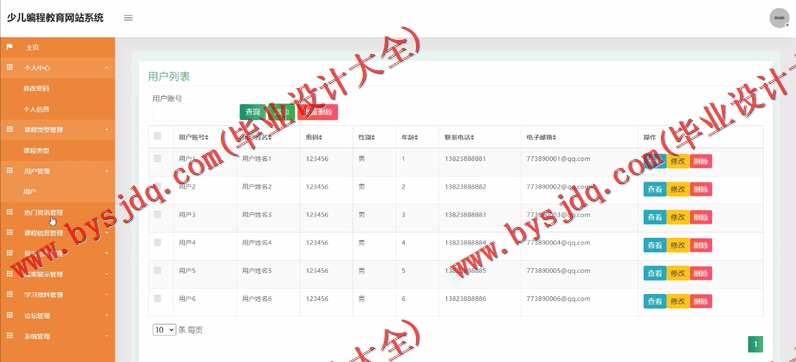Image resolution: width=796 pixels, height=362 pixels.
Task: Open 用户 submenu item
Action: (29, 192)
